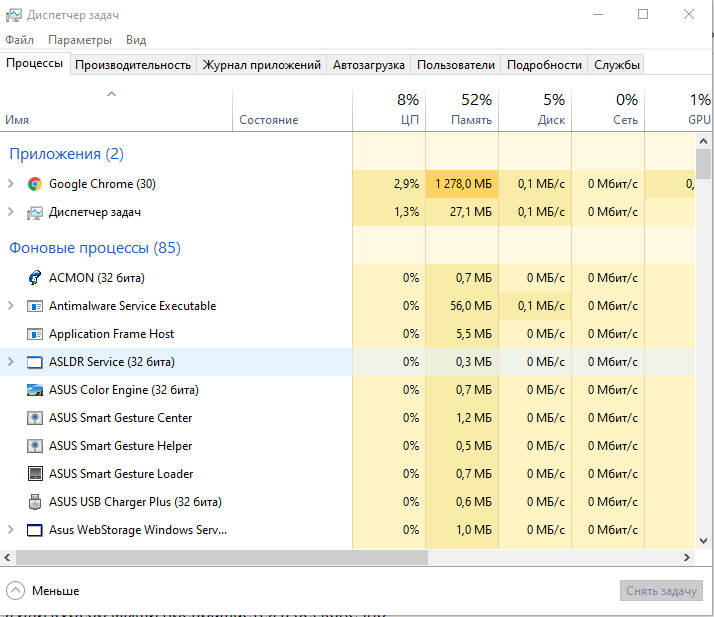Switch to the Пользователи tab

click(456, 65)
